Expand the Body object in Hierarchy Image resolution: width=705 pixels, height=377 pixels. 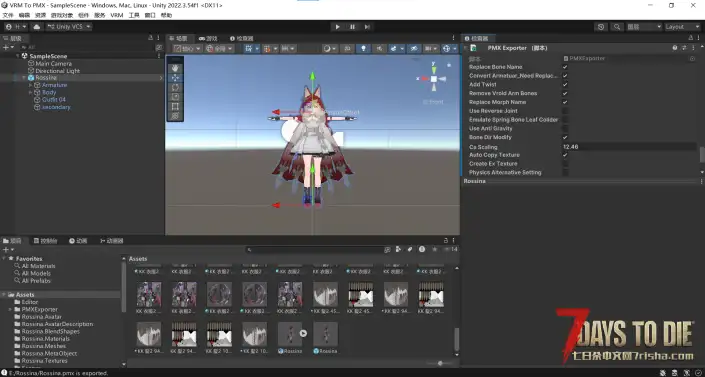click(31, 92)
